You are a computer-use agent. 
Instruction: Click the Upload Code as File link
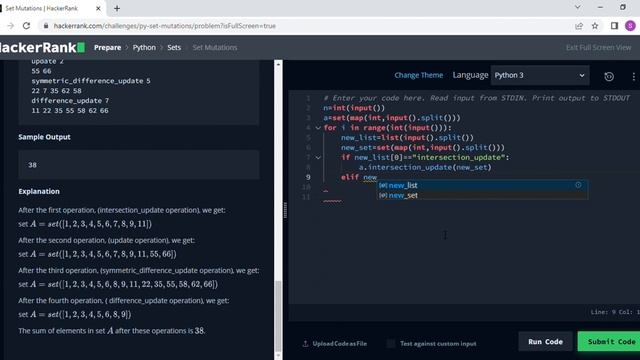(340, 343)
